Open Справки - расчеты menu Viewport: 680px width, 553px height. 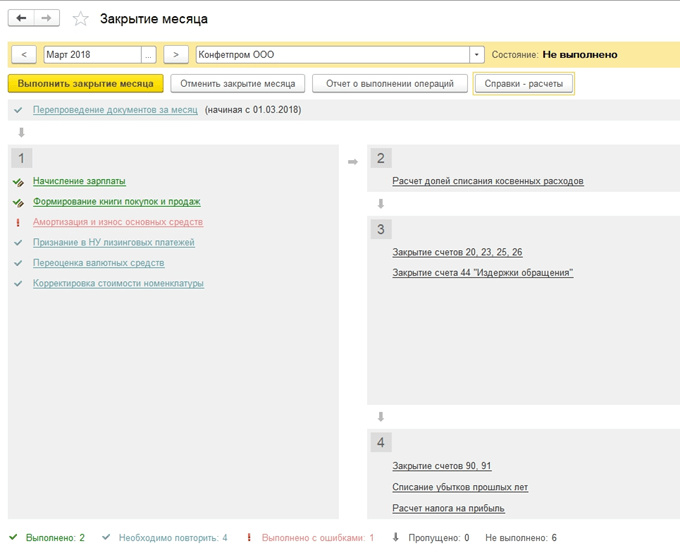pyautogui.click(x=523, y=84)
